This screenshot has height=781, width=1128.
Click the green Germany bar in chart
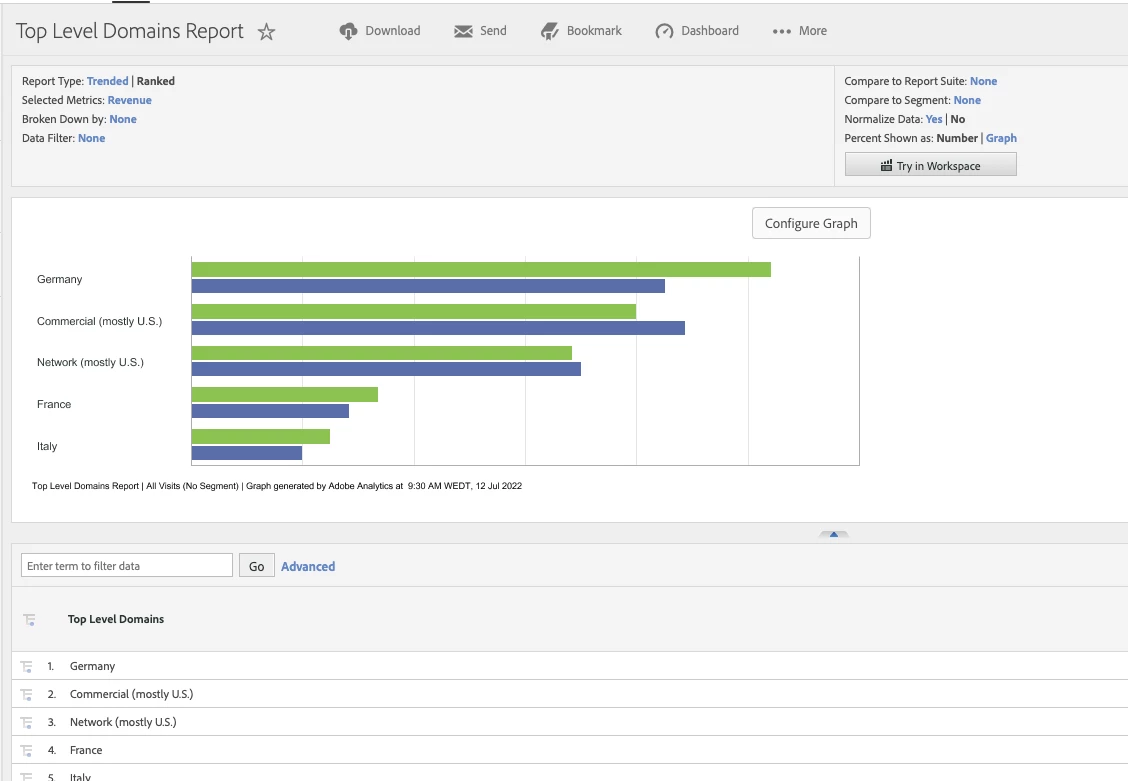tap(481, 270)
